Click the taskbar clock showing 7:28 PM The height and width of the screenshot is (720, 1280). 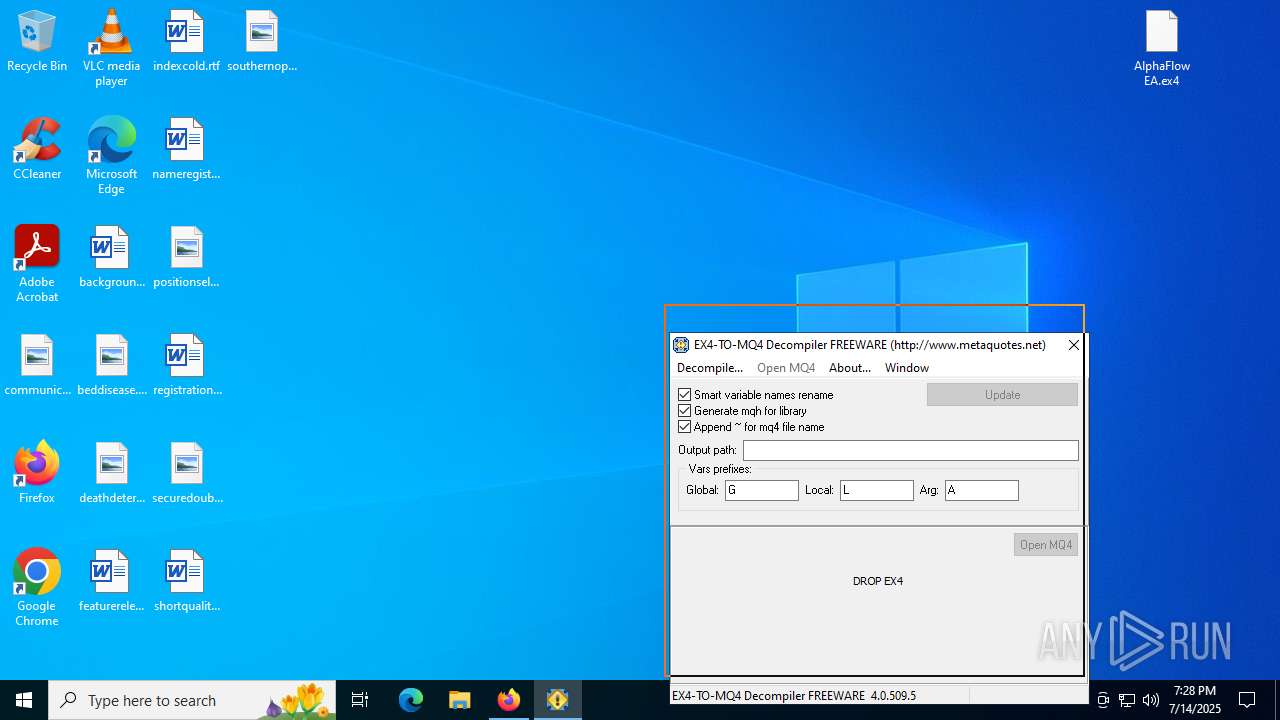tap(1195, 700)
